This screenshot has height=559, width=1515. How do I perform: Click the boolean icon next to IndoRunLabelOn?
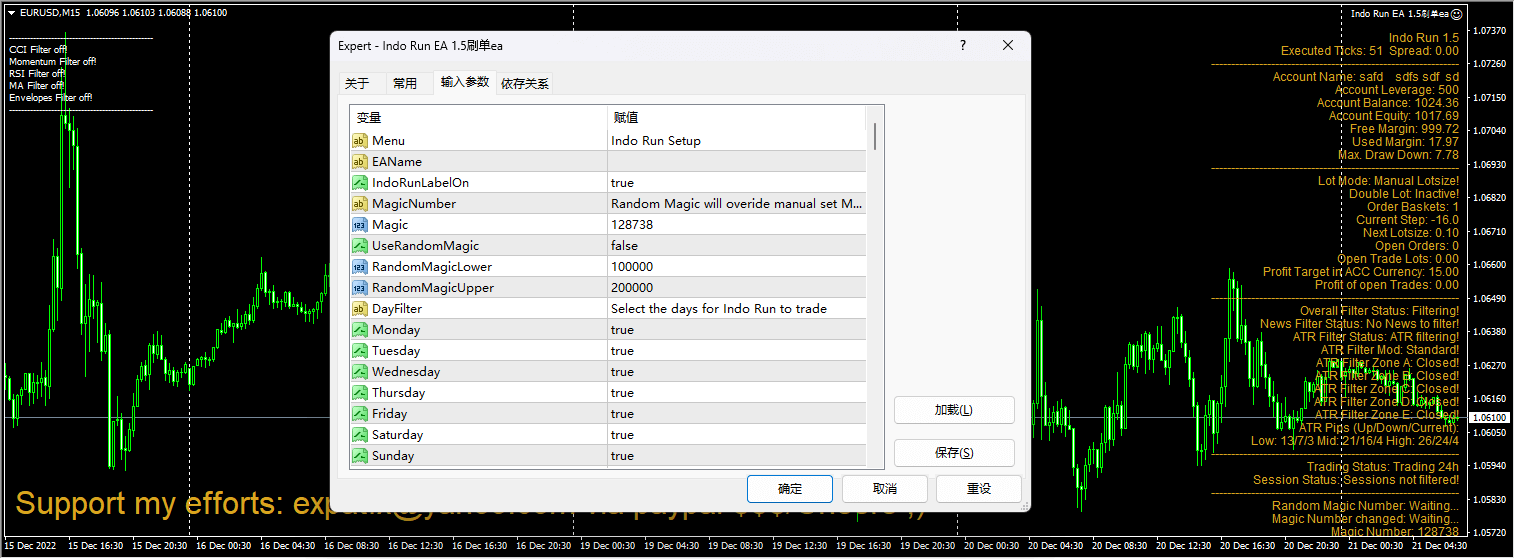(359, 183)
